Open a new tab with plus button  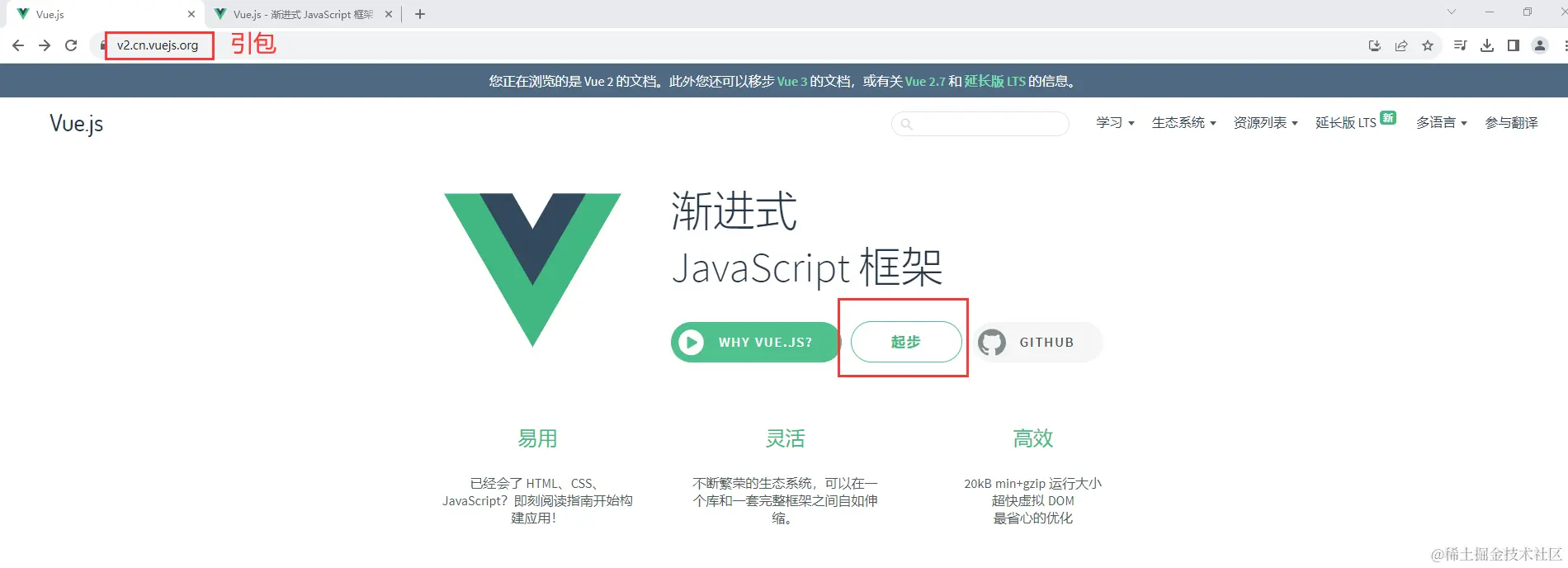pyautogui.click(x=420, y=14)
